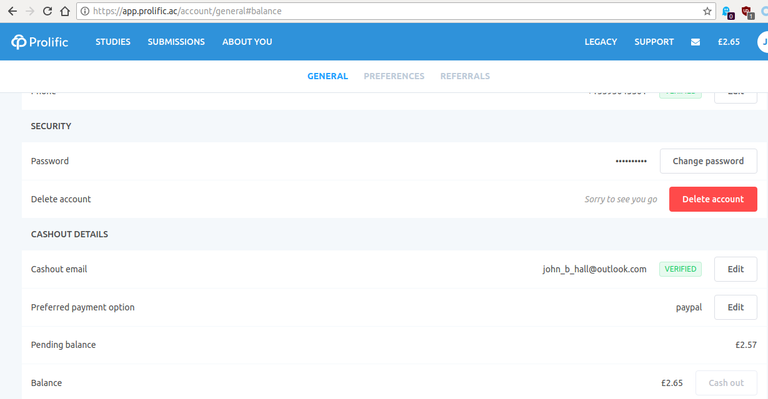Click the paypal payment option value

pos(689,307)
